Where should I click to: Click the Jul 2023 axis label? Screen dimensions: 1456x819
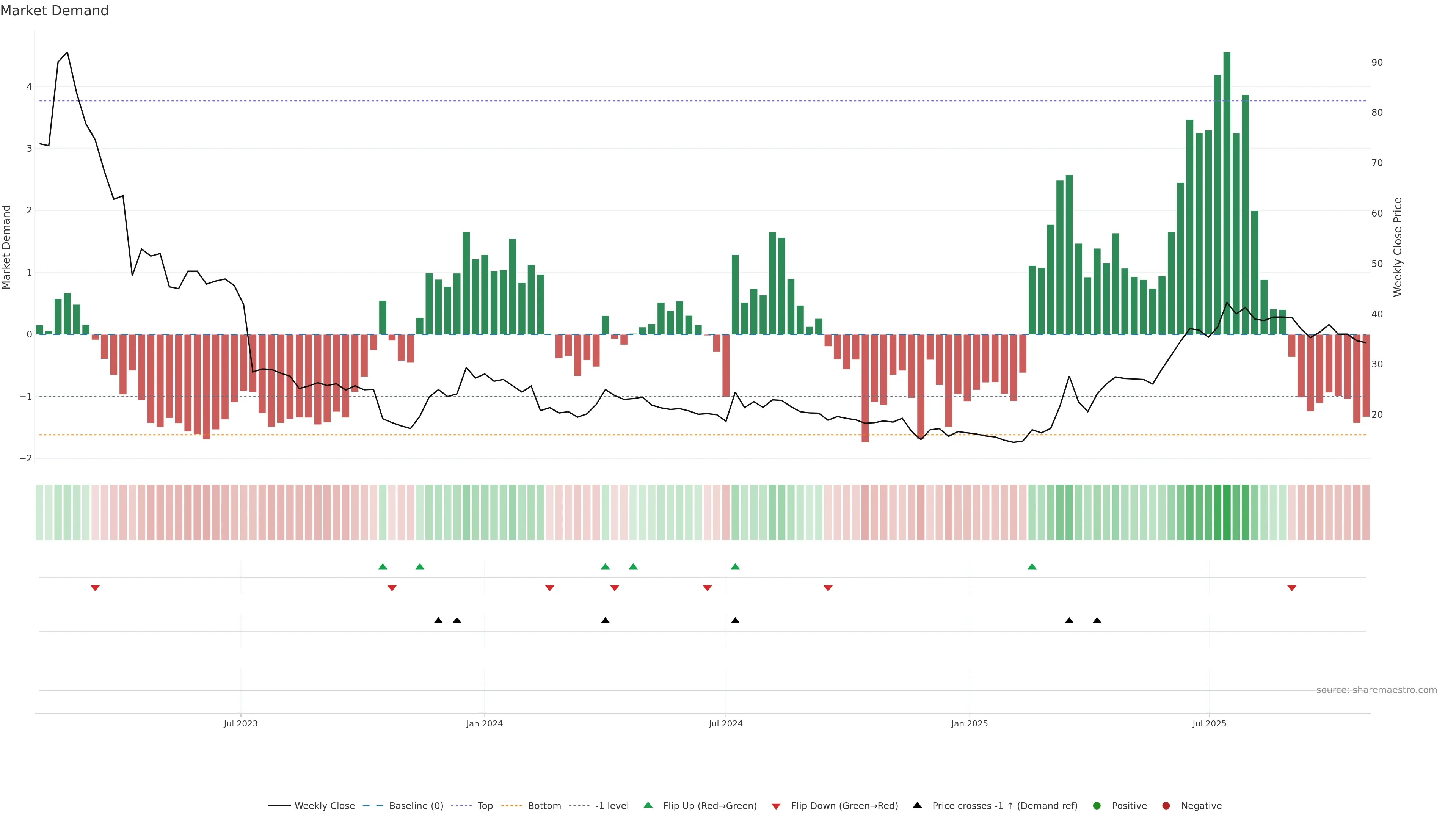[x=241, y=723]
